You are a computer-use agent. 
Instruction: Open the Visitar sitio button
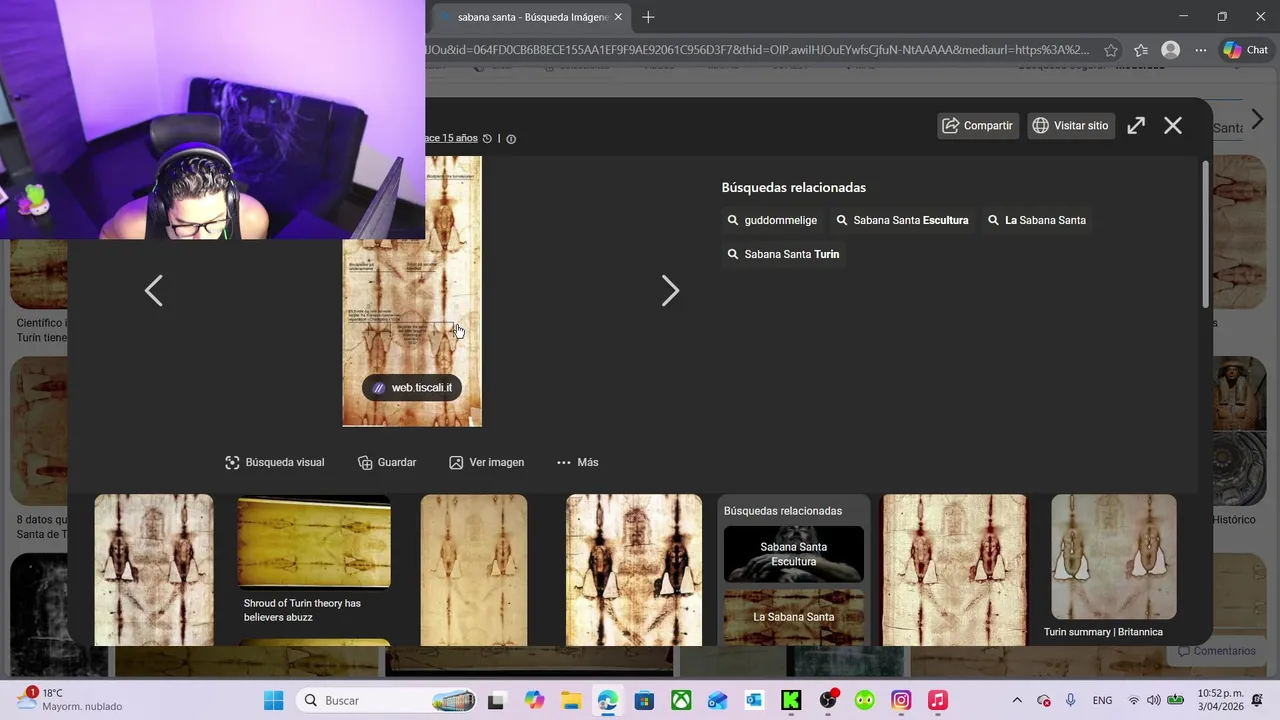1071,125
